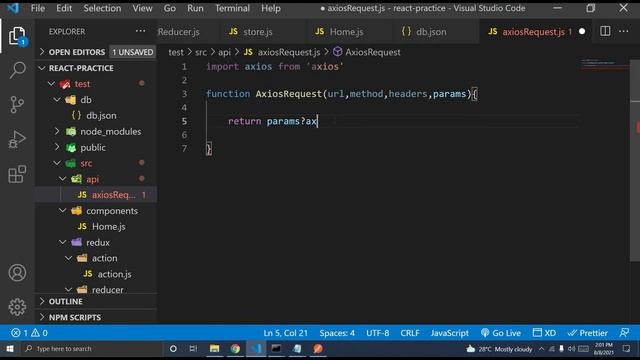Open the Windows Start menu
This screenshot has height=360, width=640.
coord(10,349)
